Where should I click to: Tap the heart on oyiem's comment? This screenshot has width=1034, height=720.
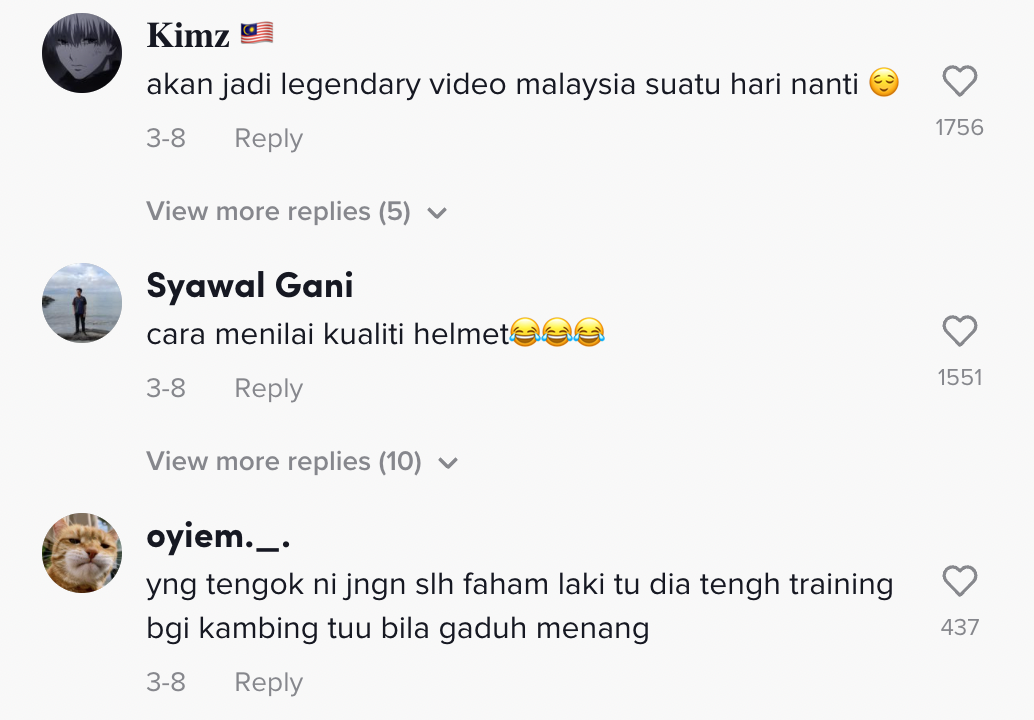(959, 581)
